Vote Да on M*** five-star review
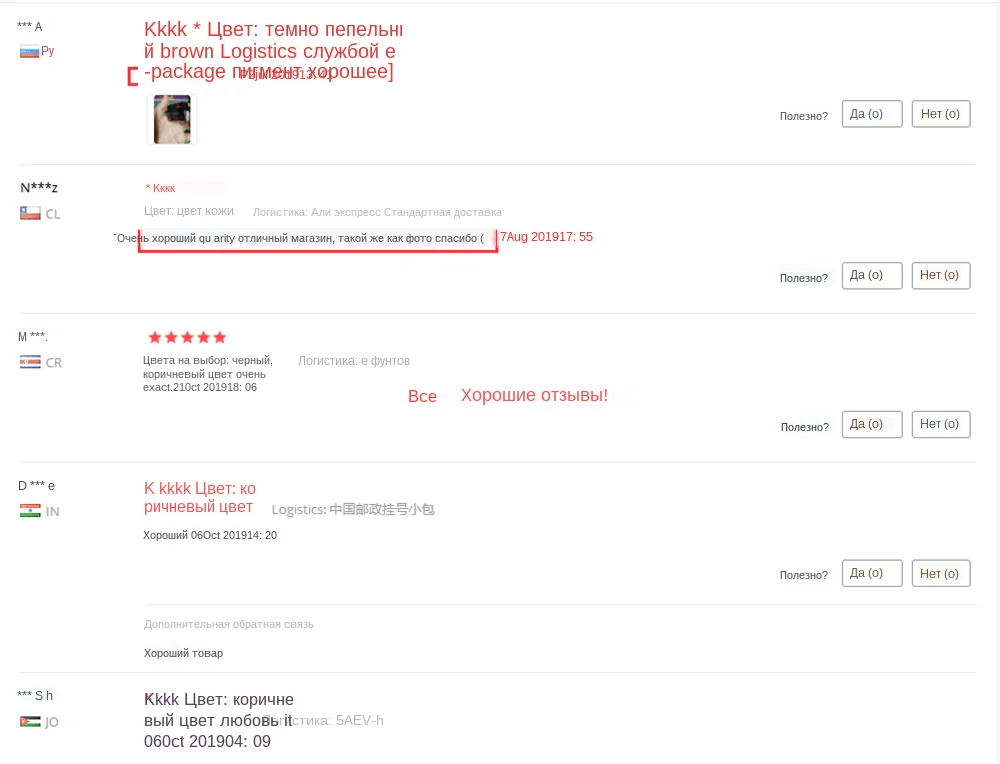The width and height of the screenshot is (1000, 764). point(872,424)
